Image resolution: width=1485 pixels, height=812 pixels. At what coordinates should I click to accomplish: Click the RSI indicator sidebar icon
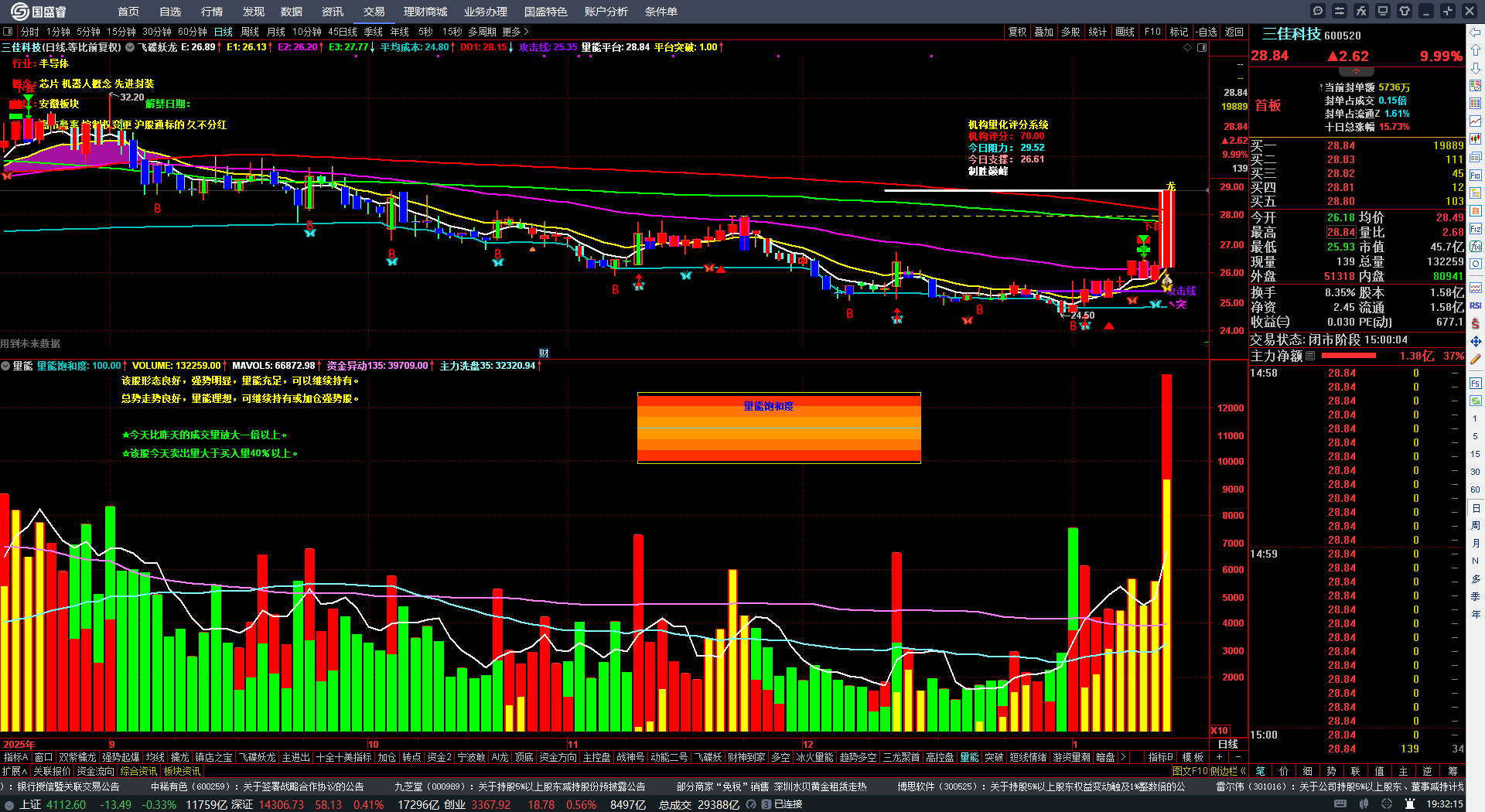pyautogui.click(x=1476, y=305)
